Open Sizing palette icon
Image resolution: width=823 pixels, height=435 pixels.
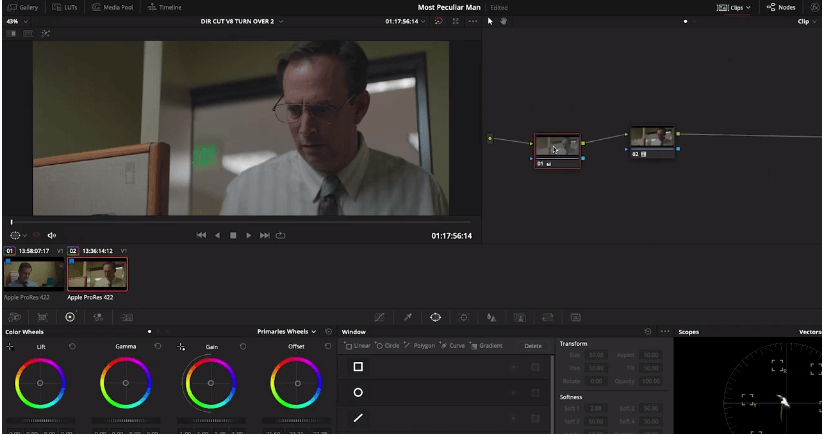(547, 317)
